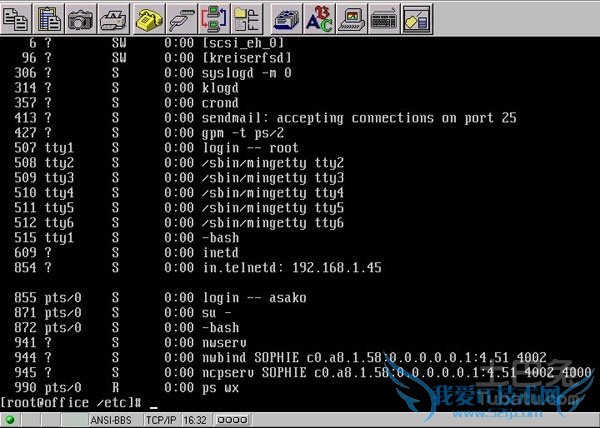Screen dimensions: 600x428
Task: Click the sendmail accepting connections line
Action: 265,118
